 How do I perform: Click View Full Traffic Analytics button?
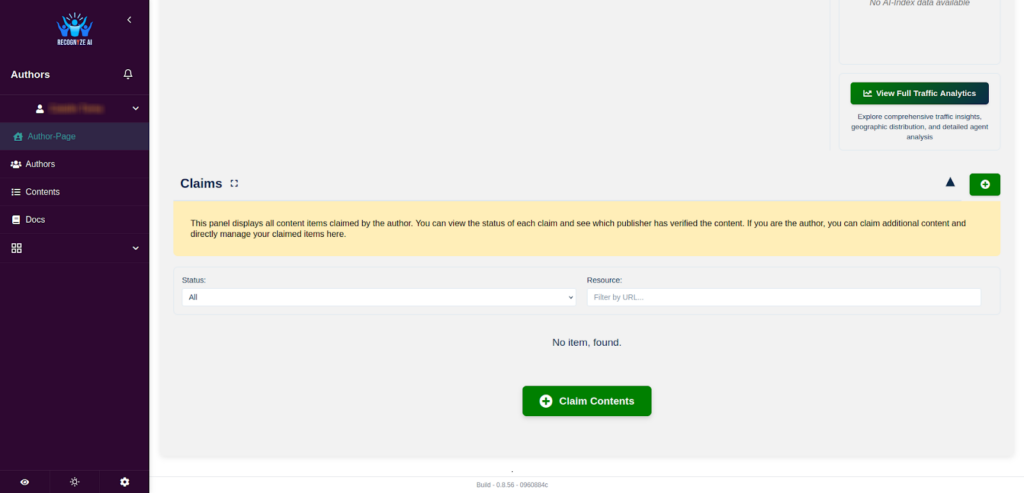pos(920,93)
